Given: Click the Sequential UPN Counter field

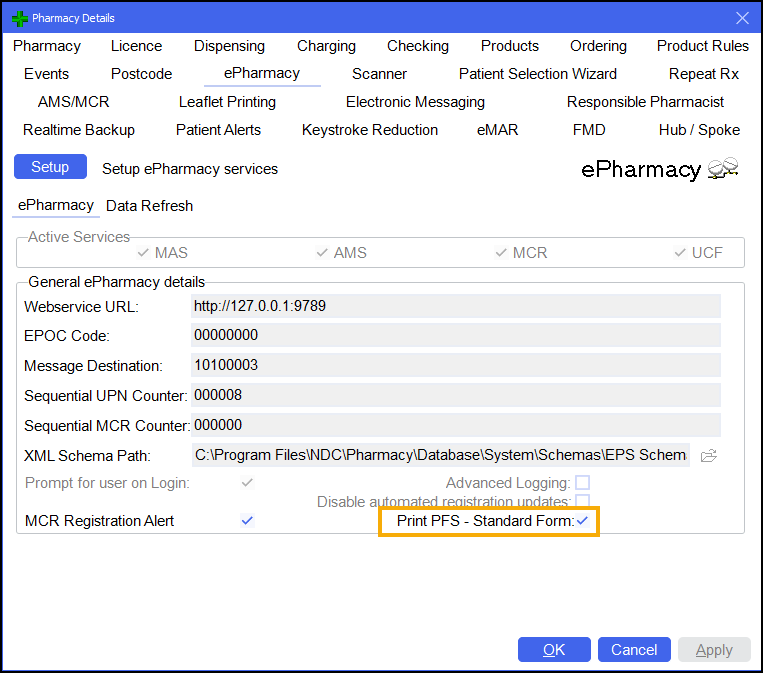Looking at the screenshot, I should tap(455, 395).
